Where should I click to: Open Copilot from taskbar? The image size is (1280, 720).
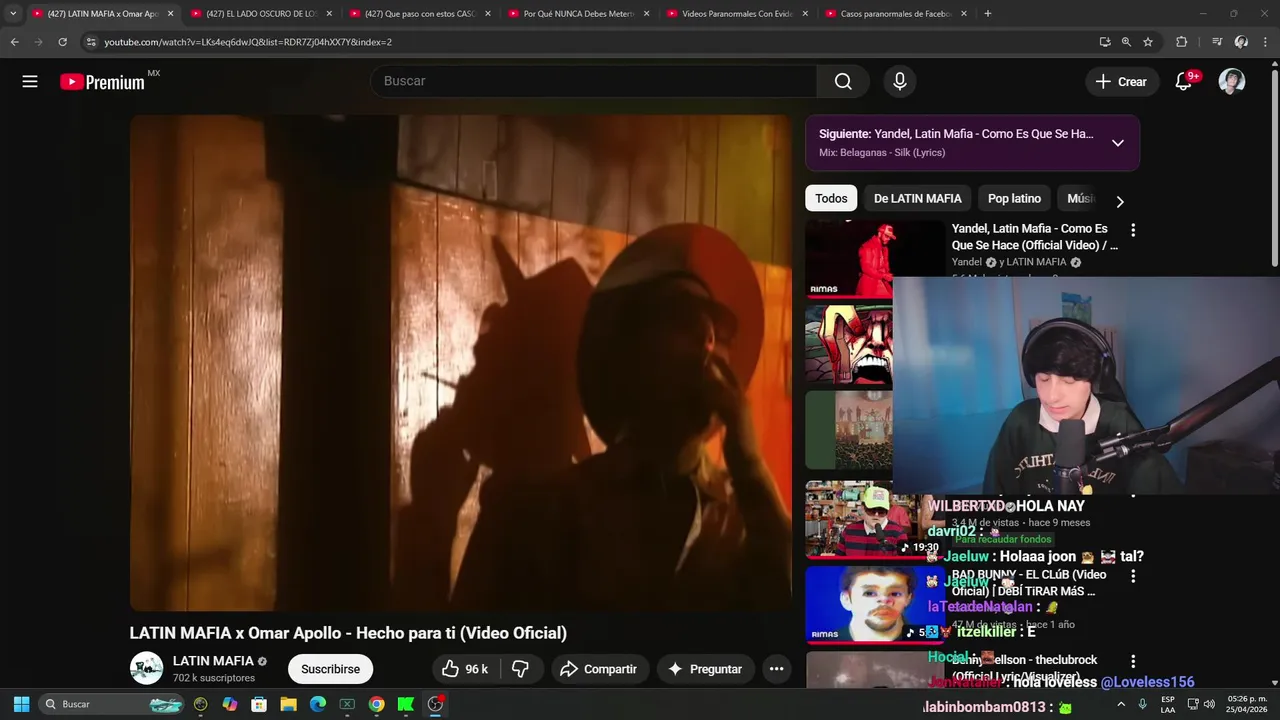click(230, 704)
